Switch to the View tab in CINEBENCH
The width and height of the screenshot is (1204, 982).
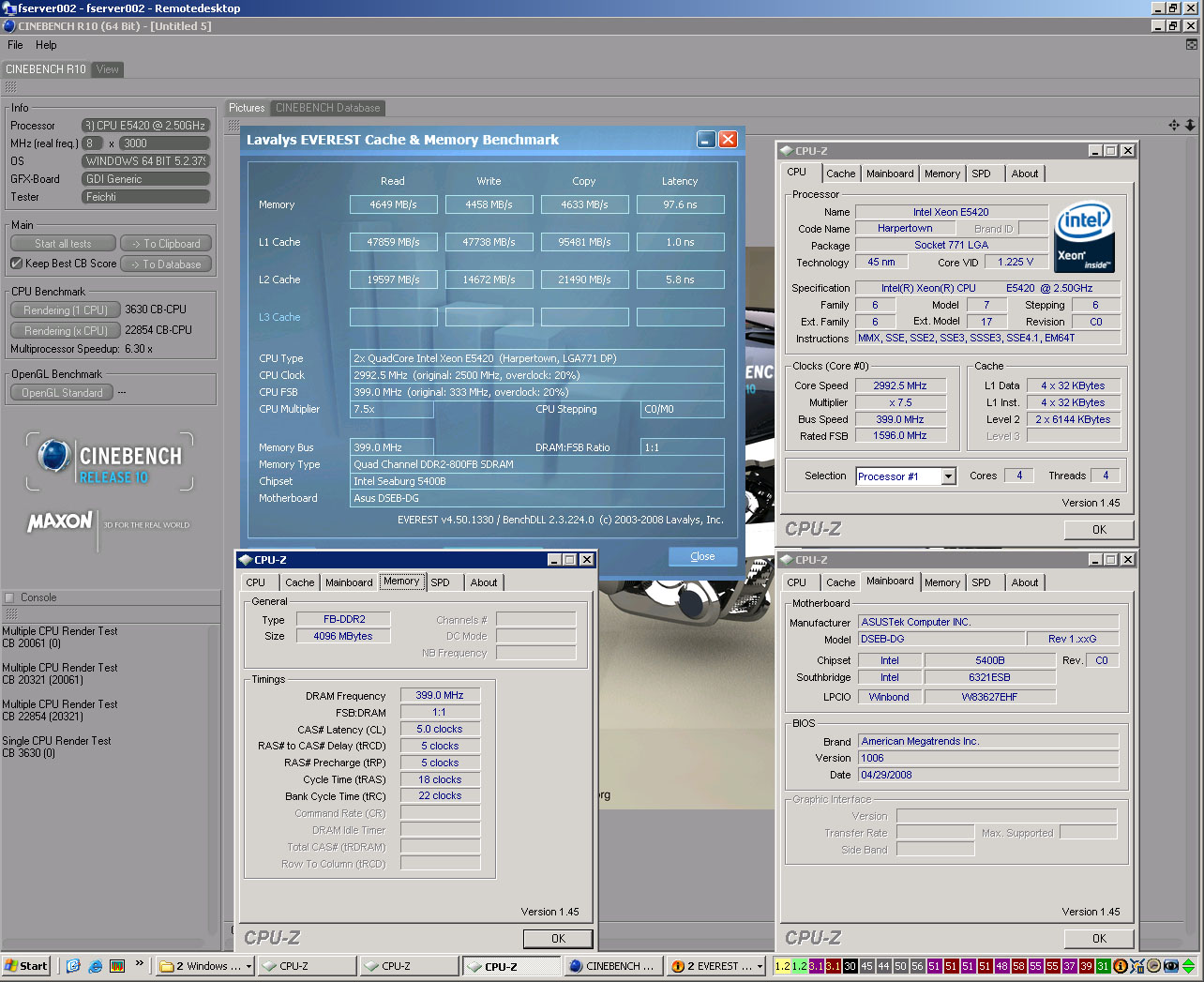108,69
